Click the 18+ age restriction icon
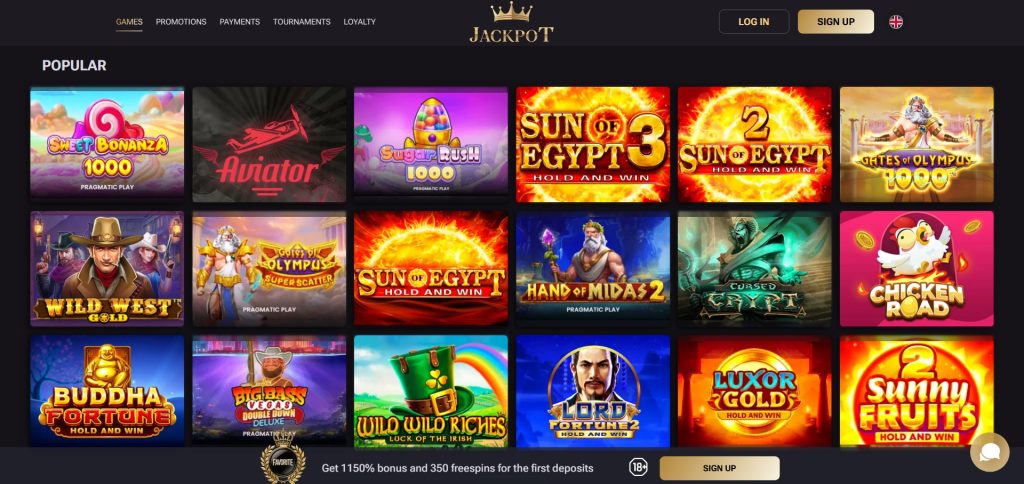Viewport: 1024px width, 484px height. tap(638, 468)
